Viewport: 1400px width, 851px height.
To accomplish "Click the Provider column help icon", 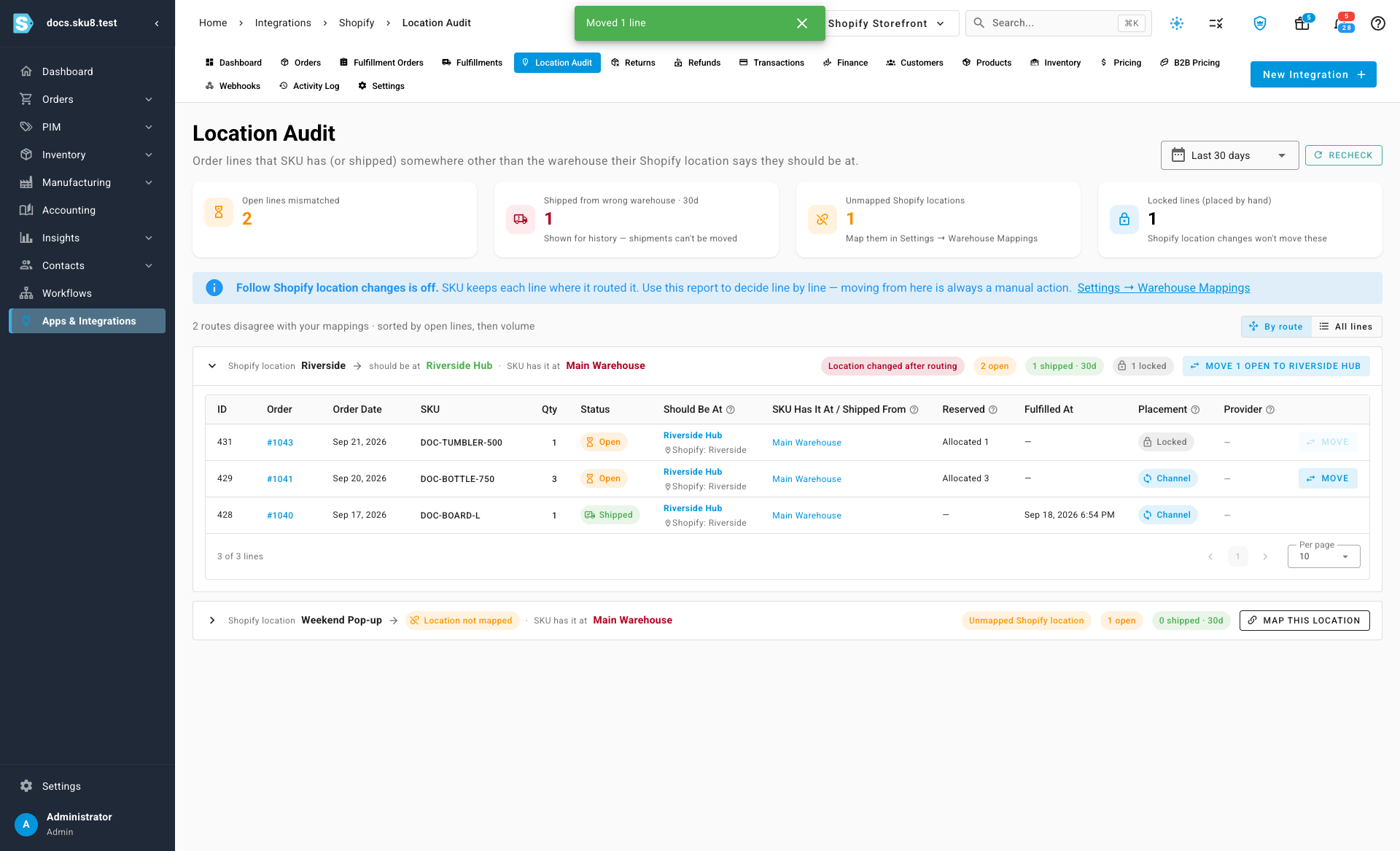I will click(1270, 410).
